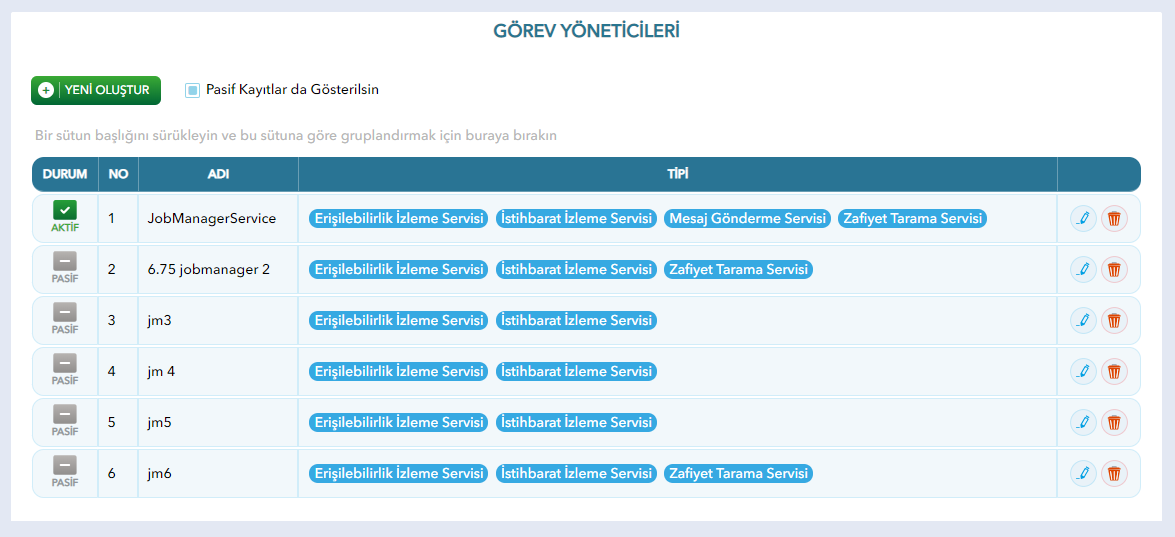Click the number 6 cell of jm6

pos(118,473)
